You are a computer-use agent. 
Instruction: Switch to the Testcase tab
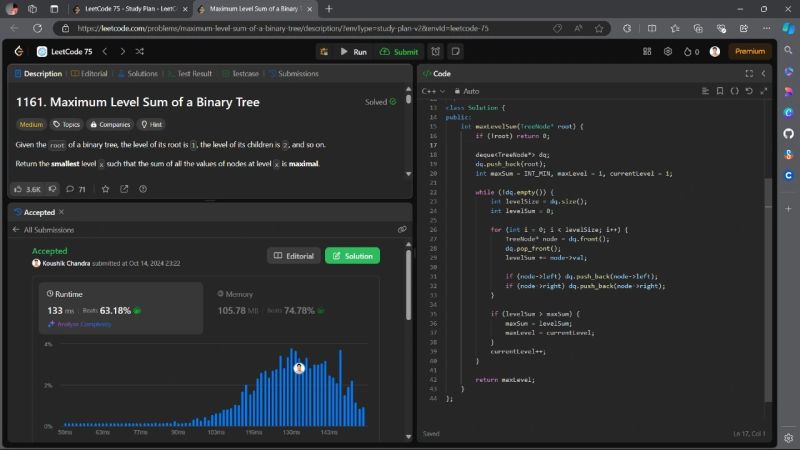coord(241,73)
